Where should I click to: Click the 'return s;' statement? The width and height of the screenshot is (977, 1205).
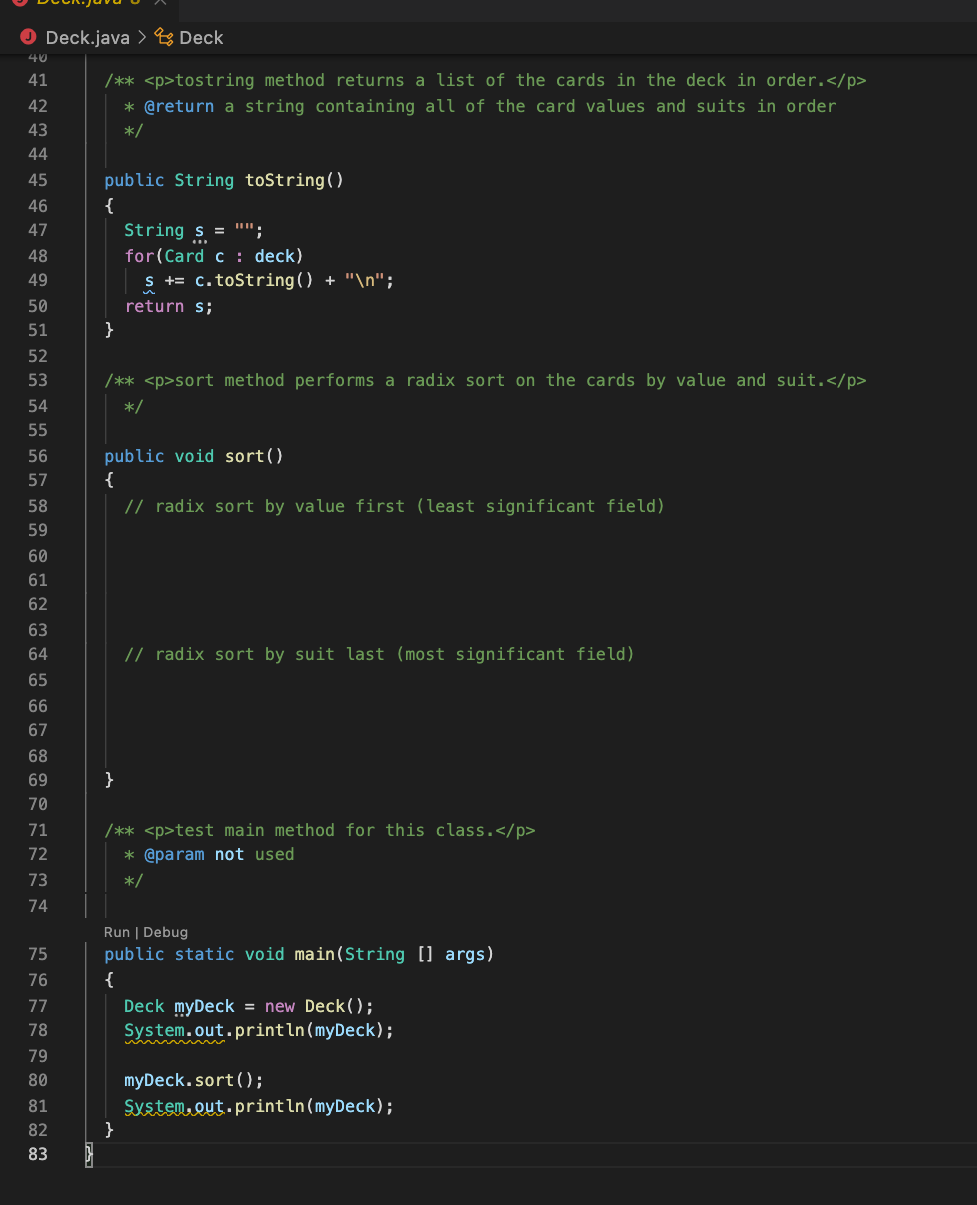pos(169,306)
